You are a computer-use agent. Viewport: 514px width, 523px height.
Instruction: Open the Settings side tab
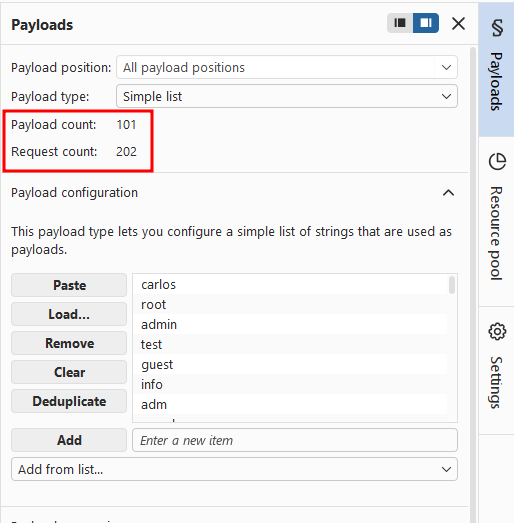click(x=496, y=371)
